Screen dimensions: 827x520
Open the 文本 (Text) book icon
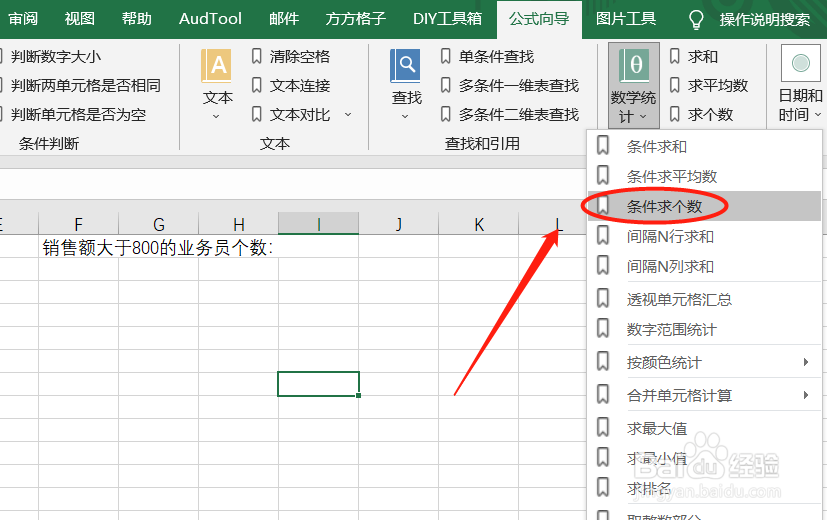tap(216, 66)
